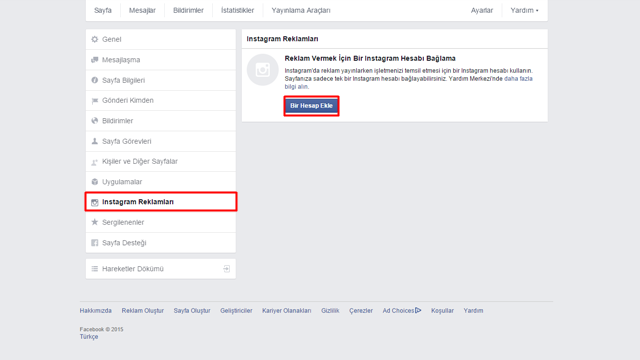The width and height of the screenshot is (640, 360).
Task: Click the 'Facebook © 2015' footer text
Action: 102,329
